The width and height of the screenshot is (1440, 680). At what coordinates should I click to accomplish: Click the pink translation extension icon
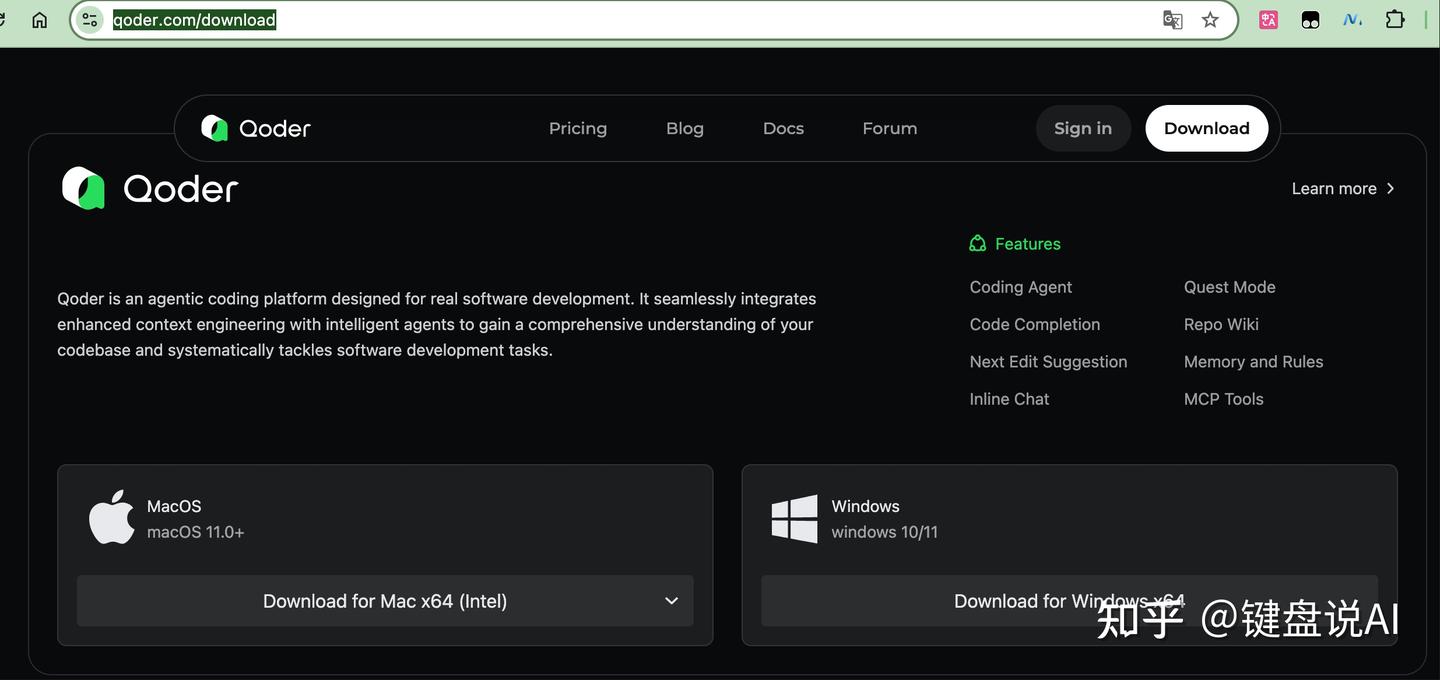coord(1268,20)
